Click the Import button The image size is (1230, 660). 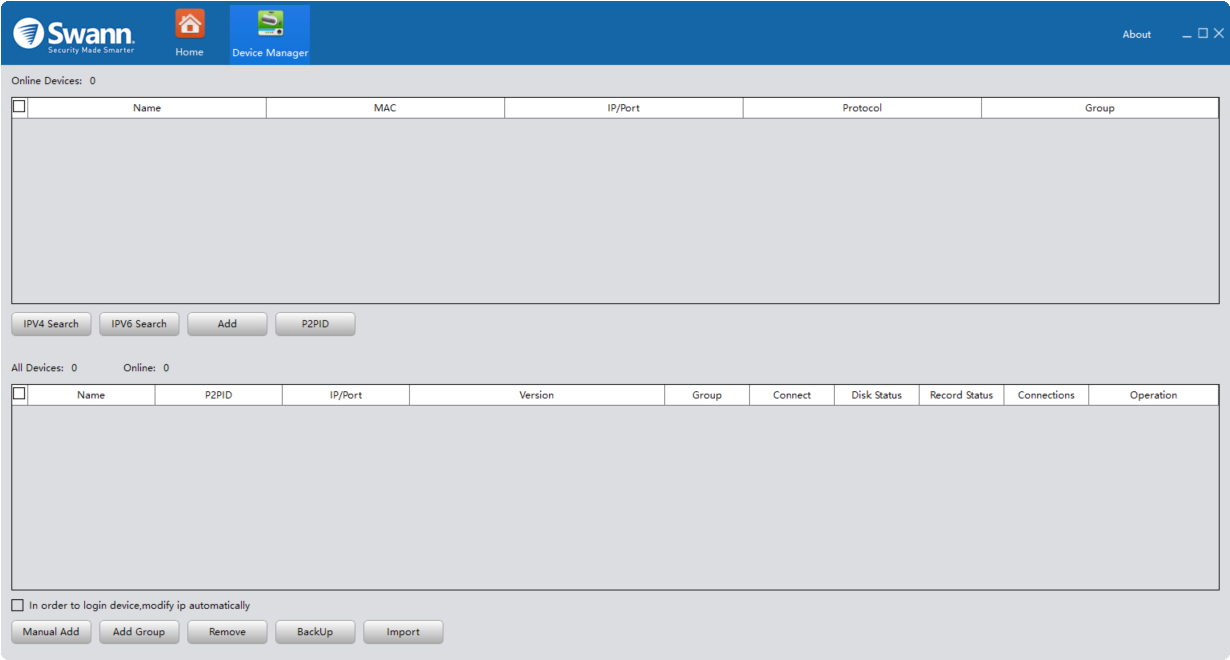[x=403, y=632]
